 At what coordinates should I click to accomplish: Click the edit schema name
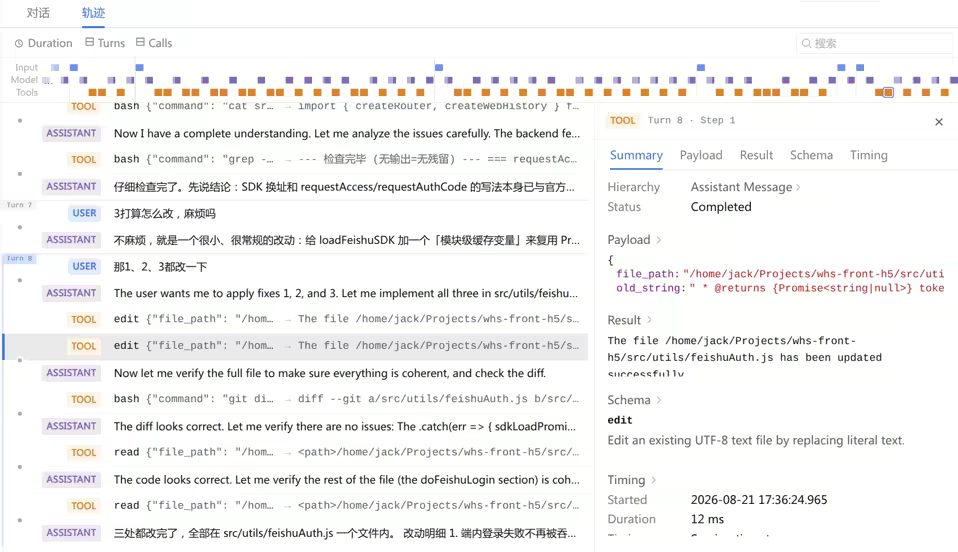[620, 420]
